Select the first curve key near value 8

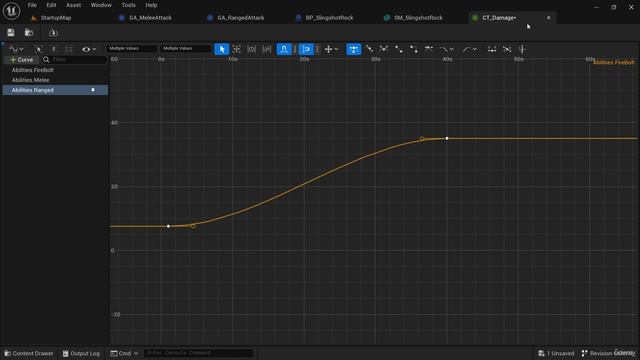pyautogui.click(x=168, y=226)
